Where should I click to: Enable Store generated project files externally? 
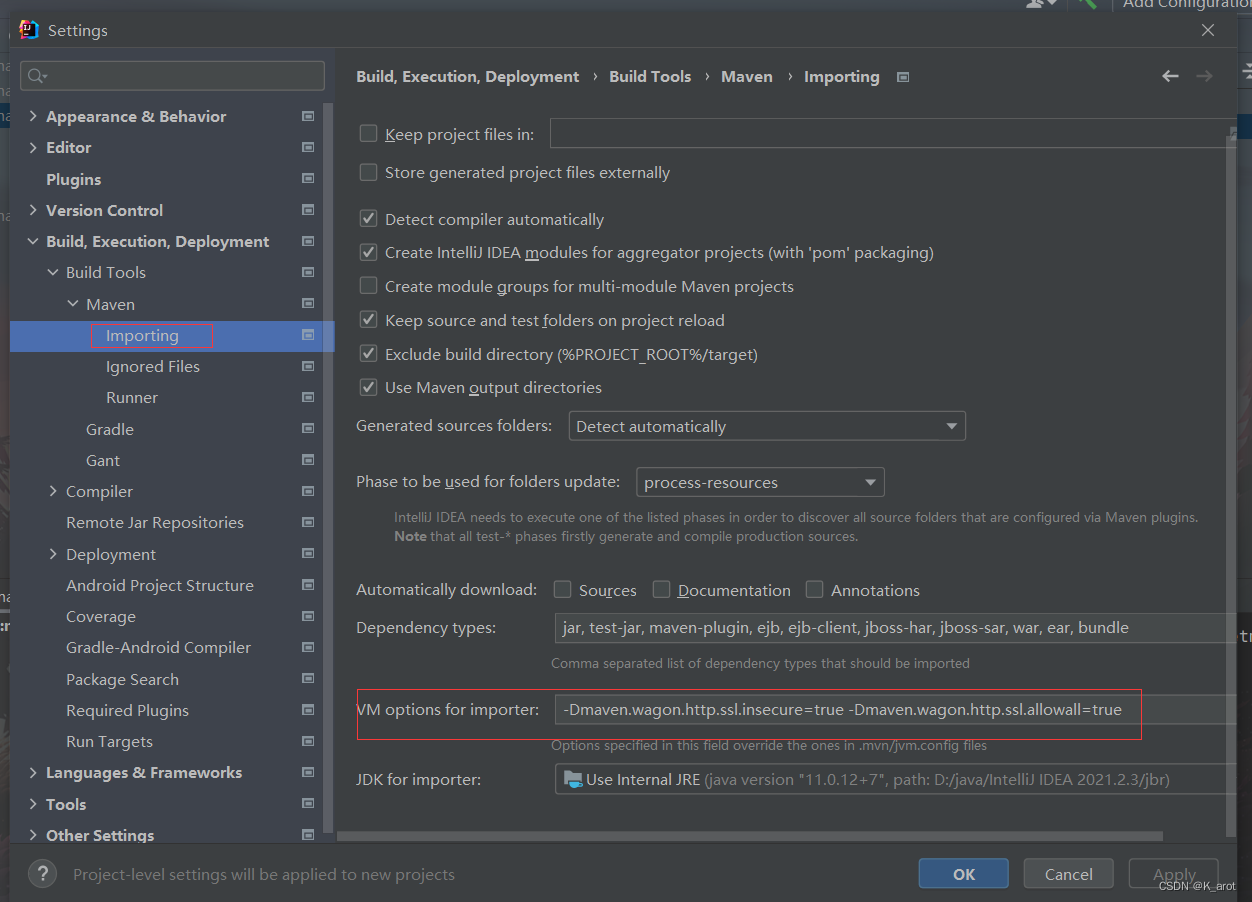[368, 172]
